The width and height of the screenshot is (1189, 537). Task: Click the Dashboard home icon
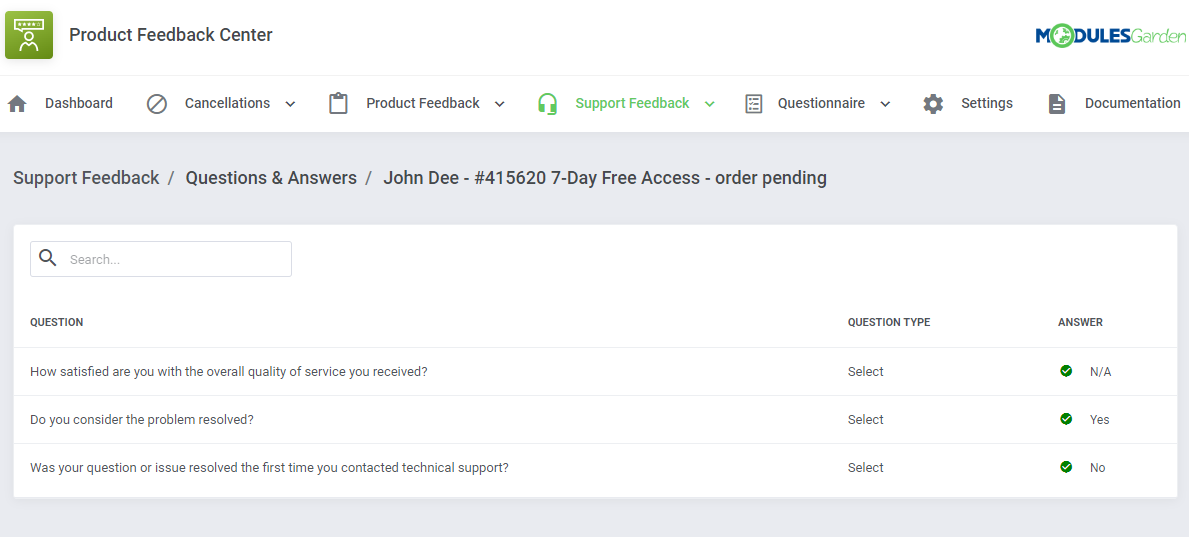pos(17,104)
